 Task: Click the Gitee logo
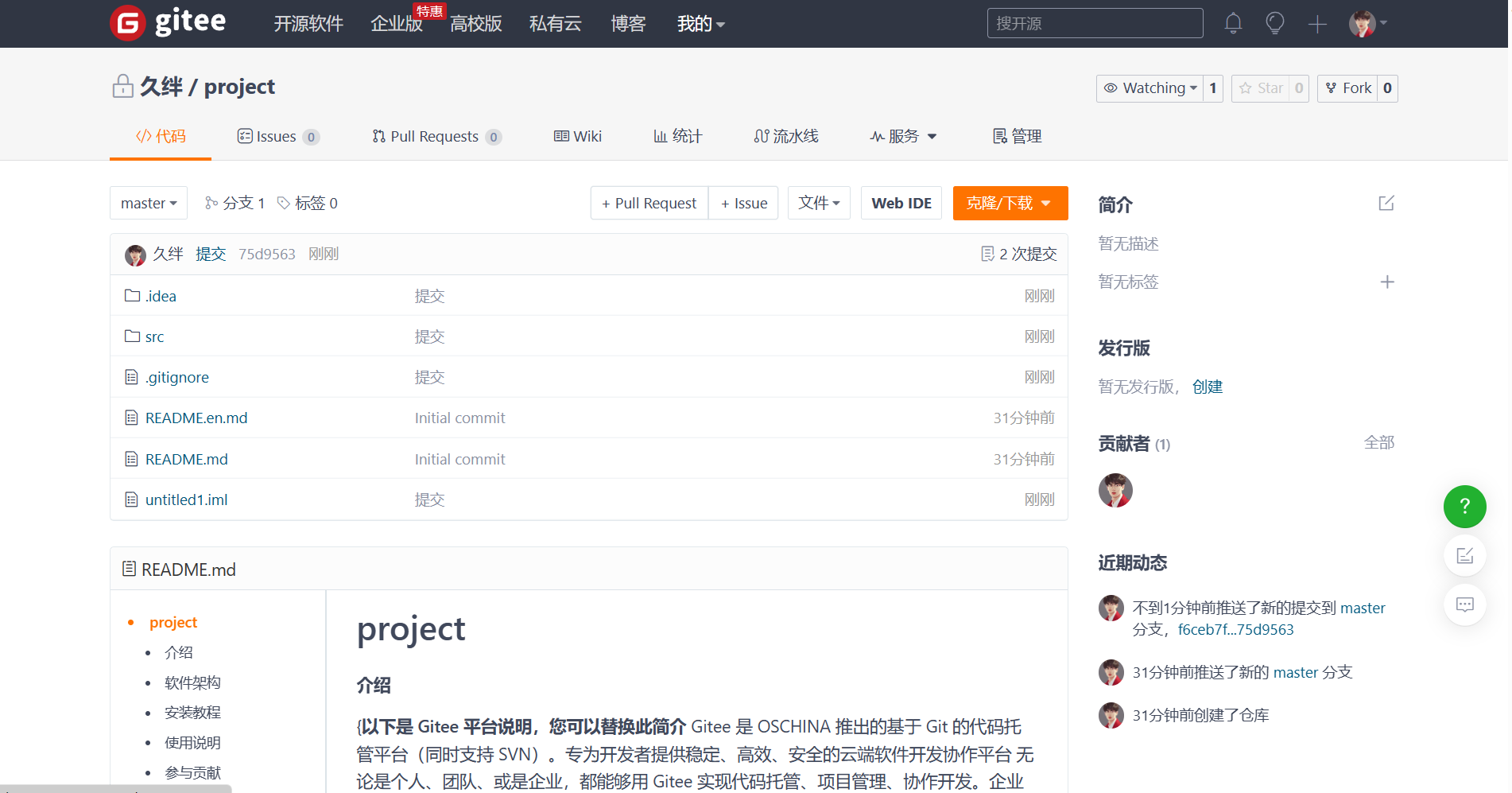[168, 22]
